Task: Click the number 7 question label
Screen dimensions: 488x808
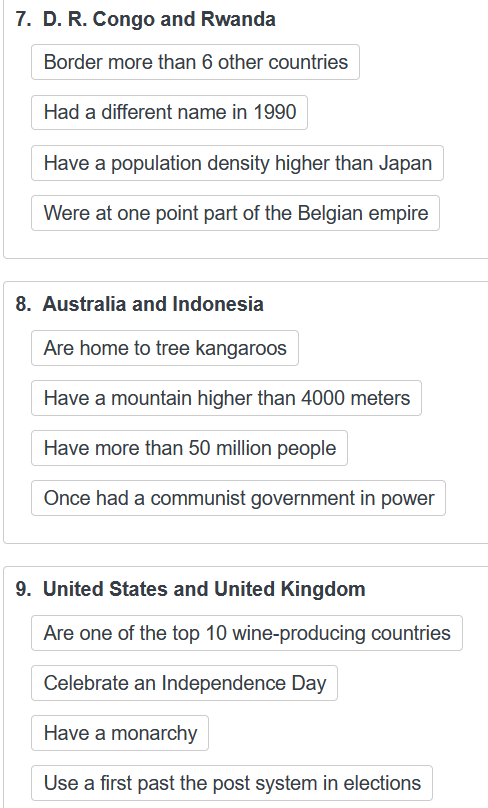Action: [23, 19]
